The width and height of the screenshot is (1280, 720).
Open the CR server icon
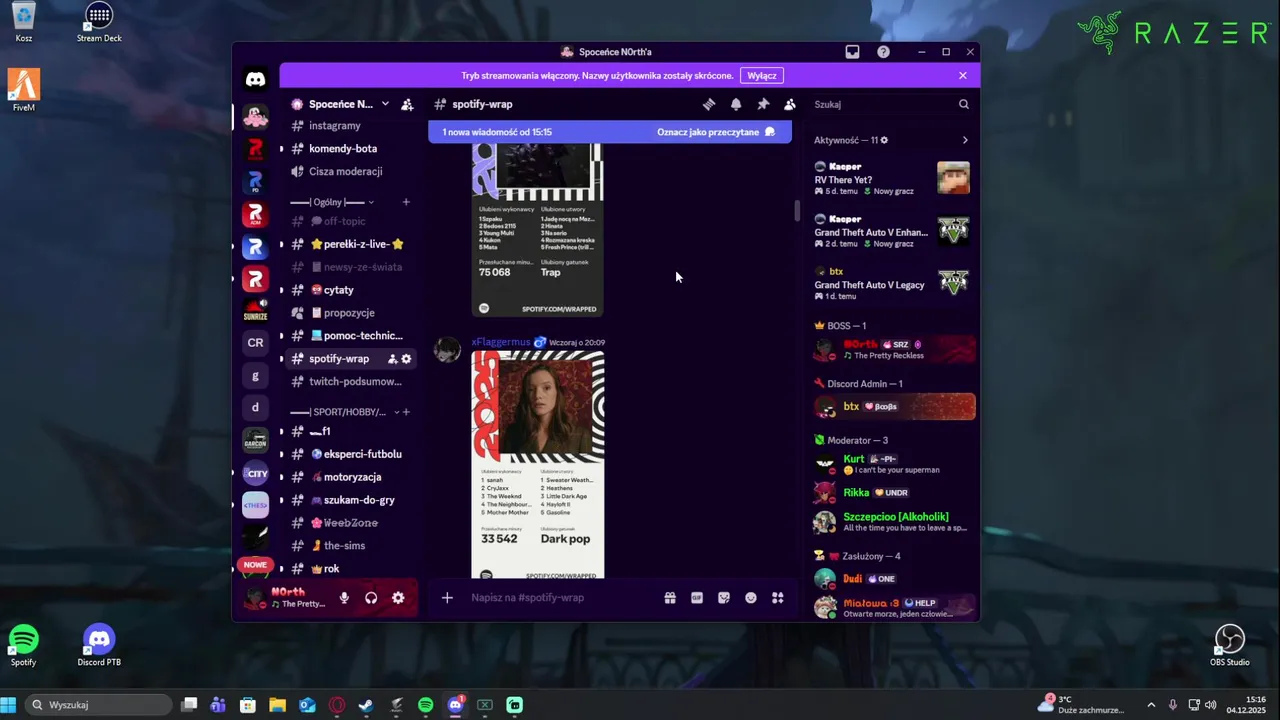255,343
